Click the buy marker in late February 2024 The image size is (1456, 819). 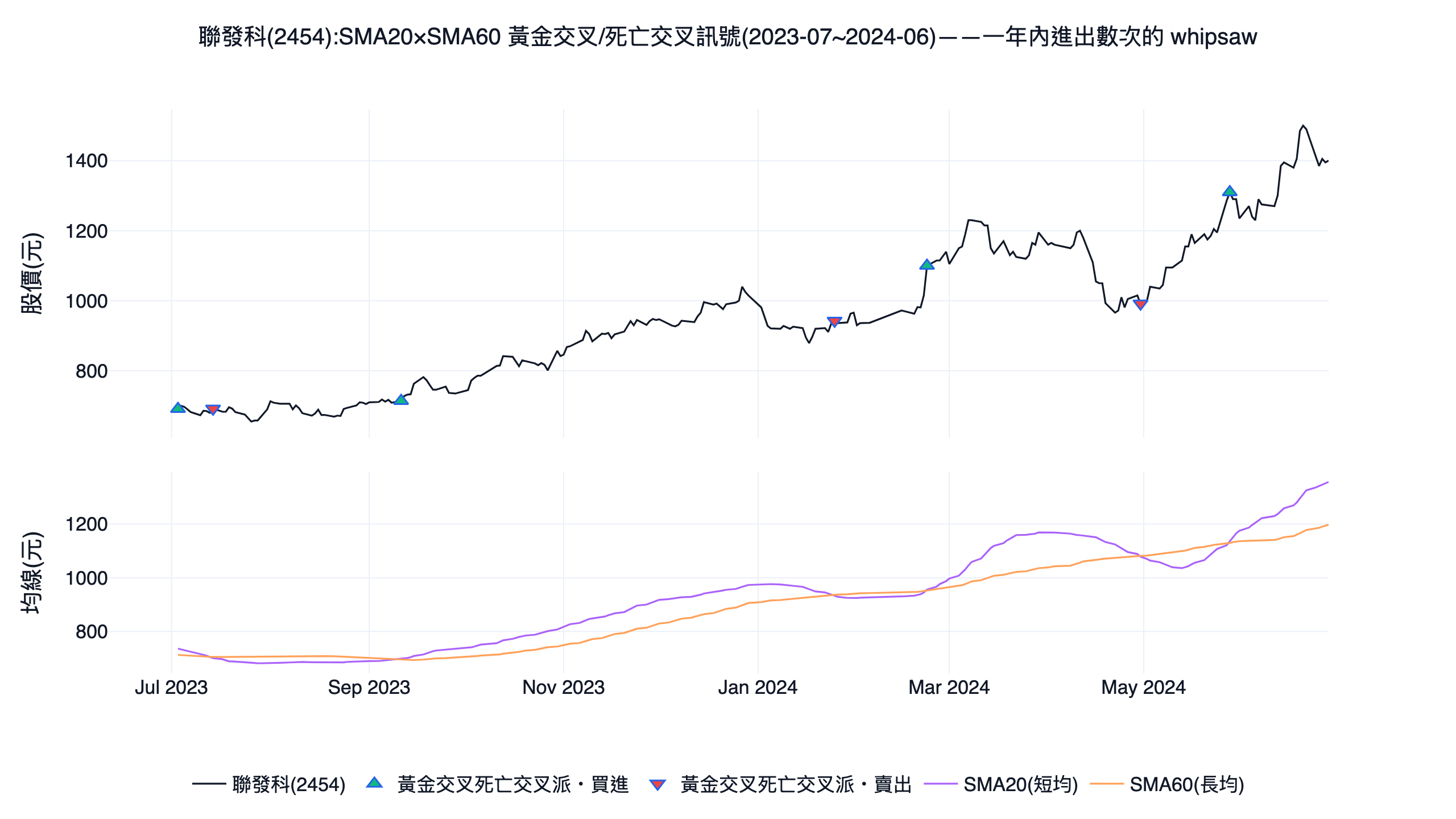click(927, 264)
